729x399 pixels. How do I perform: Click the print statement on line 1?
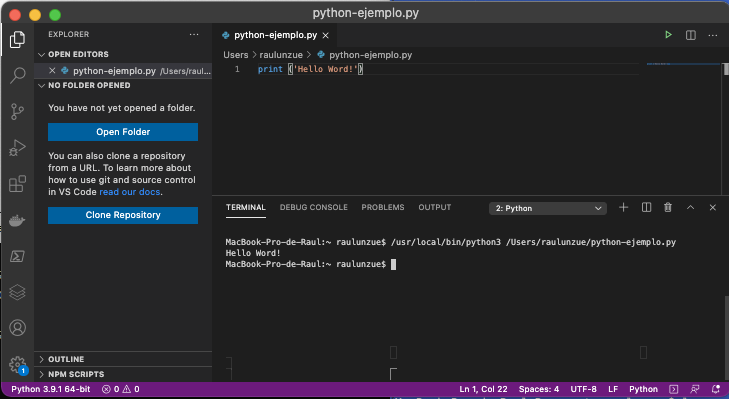tap(310, 69)
